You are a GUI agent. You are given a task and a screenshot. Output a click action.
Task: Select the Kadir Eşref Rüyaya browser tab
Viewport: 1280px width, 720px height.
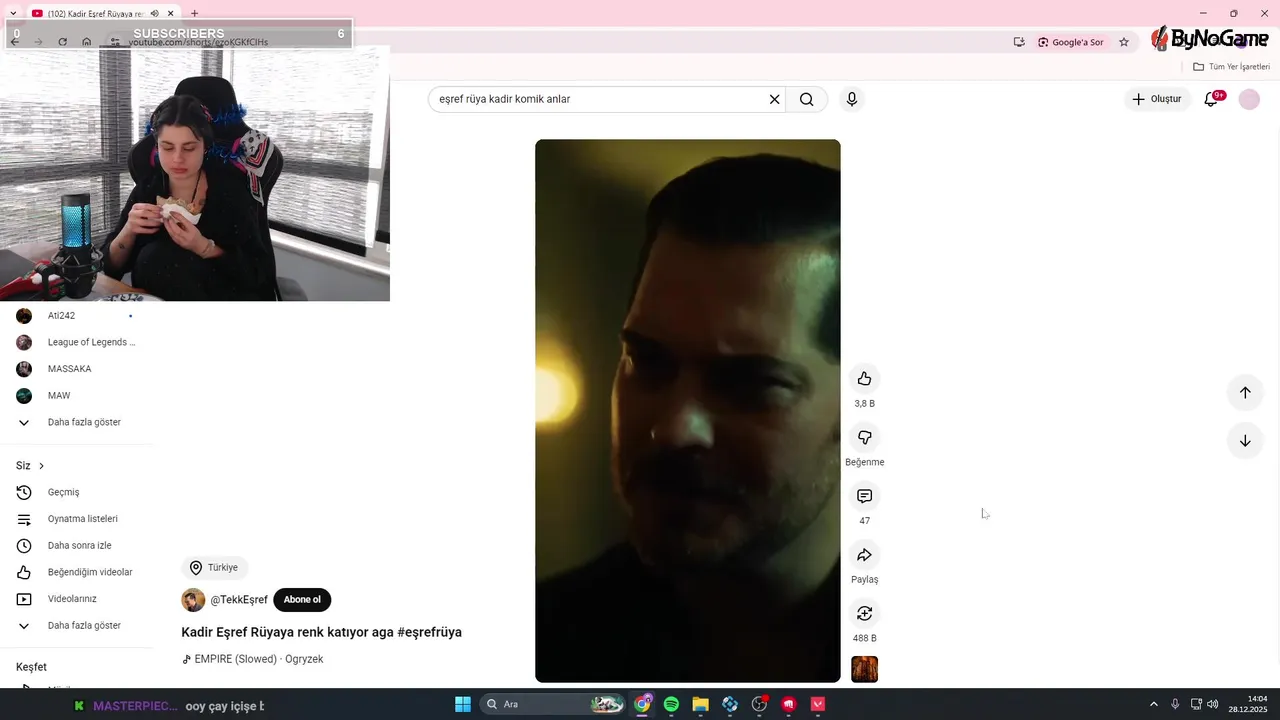click(97, 13)
